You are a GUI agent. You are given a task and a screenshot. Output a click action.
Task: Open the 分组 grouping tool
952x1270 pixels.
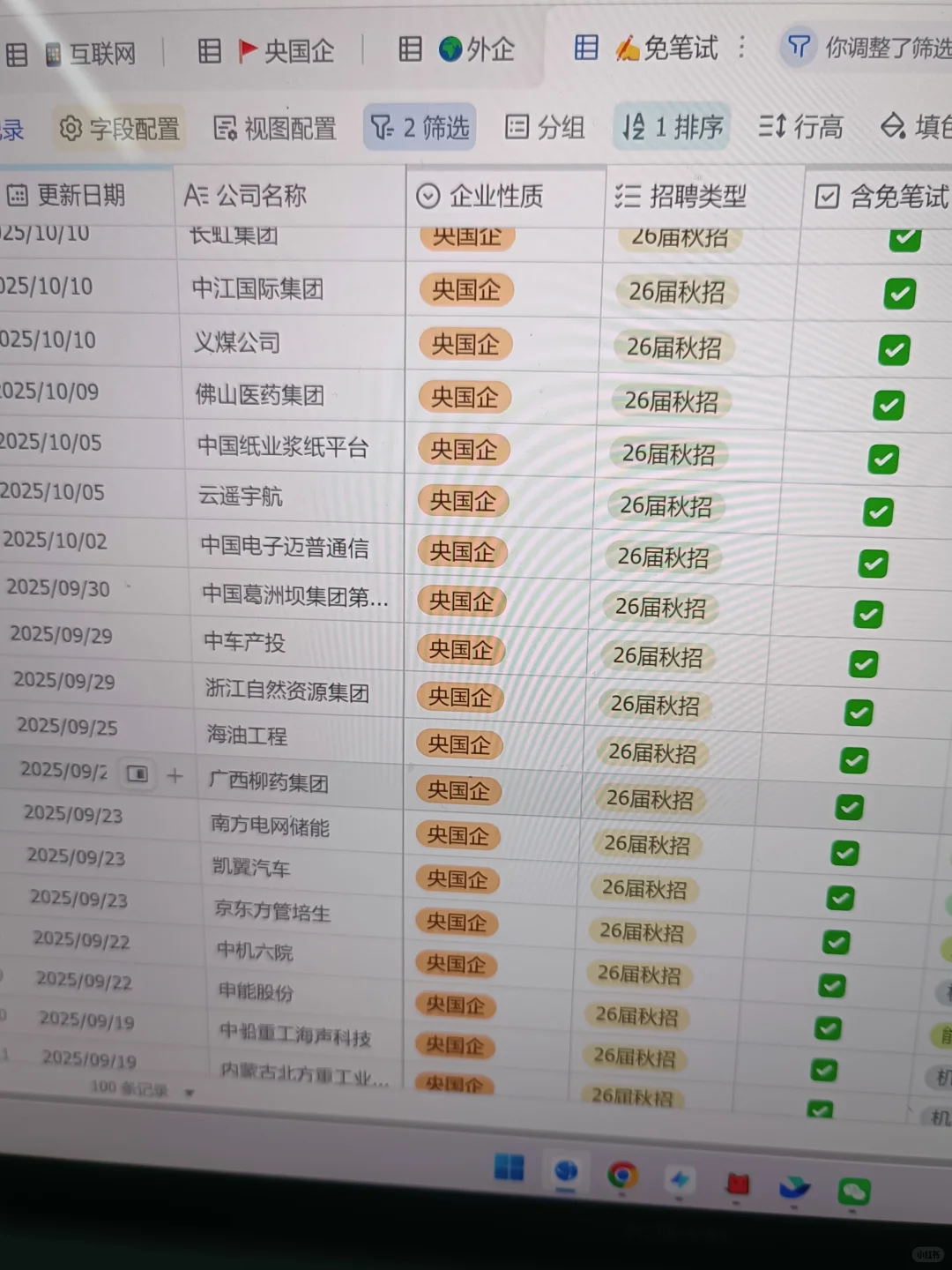545,127
